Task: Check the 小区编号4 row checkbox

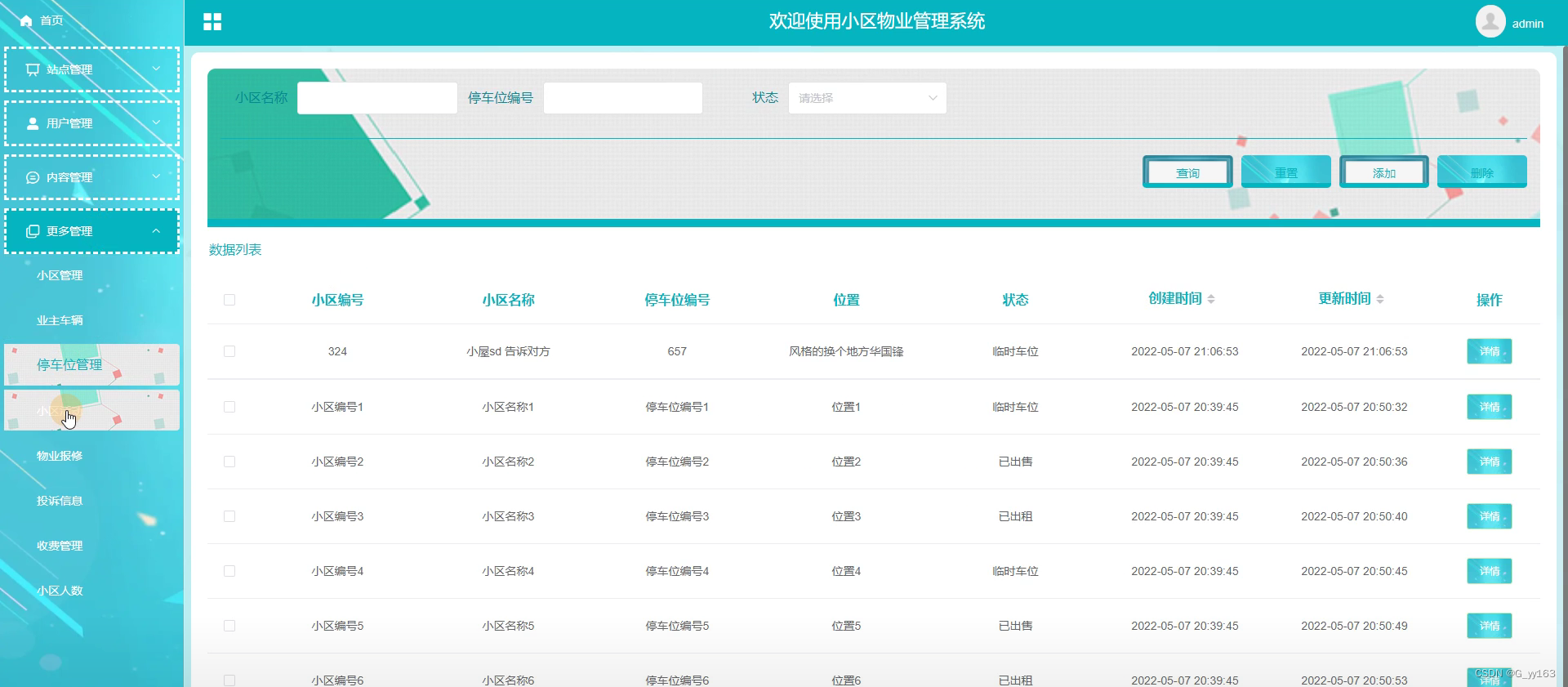Action: 229,571
